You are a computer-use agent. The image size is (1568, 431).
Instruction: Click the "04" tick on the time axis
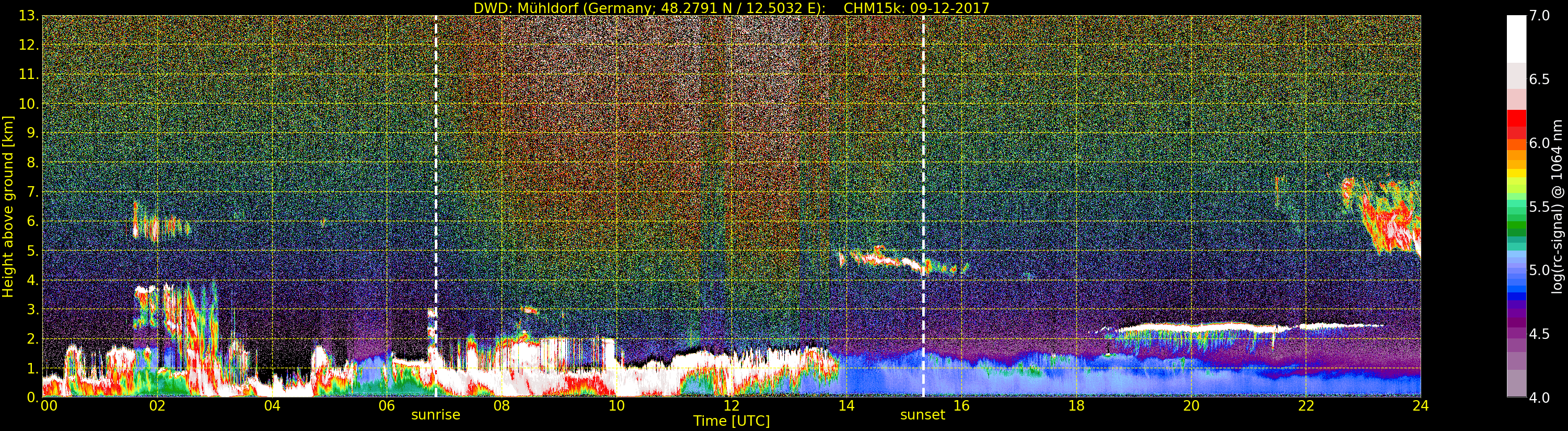click(272, 406)
